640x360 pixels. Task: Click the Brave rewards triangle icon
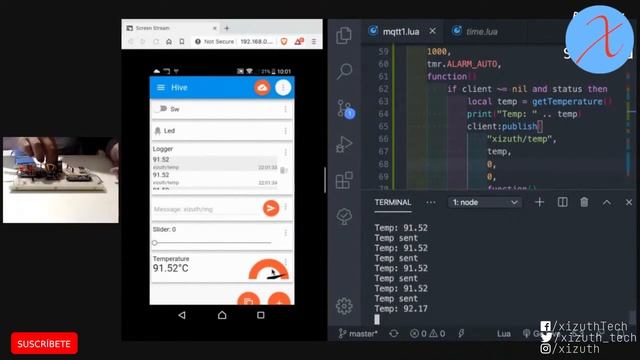coord(299,41)
